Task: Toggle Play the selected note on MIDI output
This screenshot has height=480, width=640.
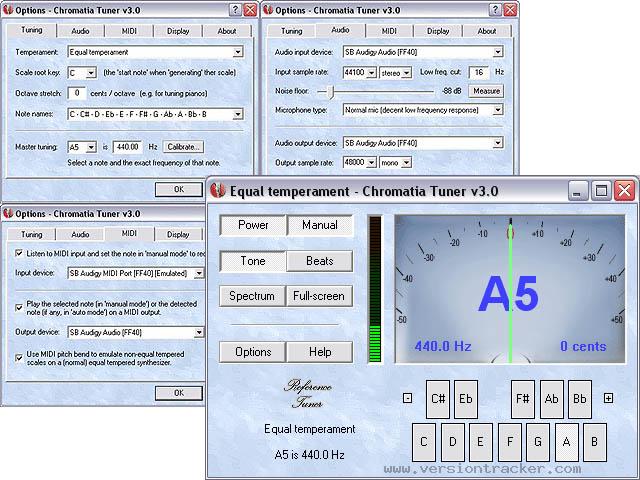Action: [x=19, y=307]
